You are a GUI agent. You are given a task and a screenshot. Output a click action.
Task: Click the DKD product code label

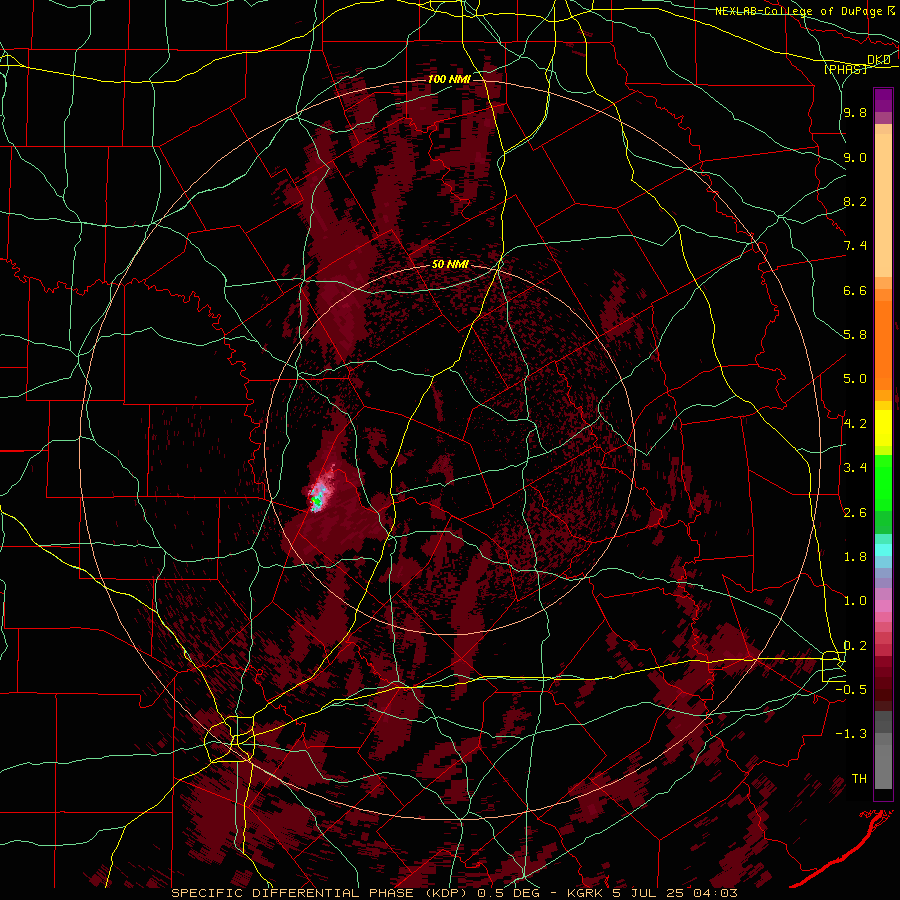(878, 59)
